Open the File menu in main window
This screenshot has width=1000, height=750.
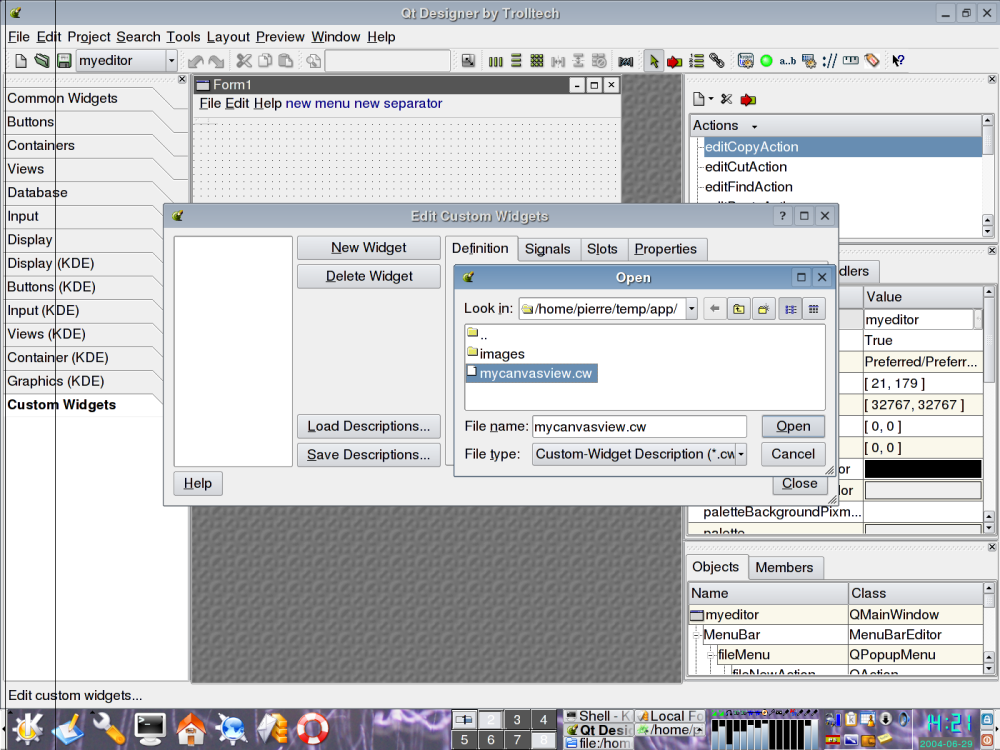(18, 37)
